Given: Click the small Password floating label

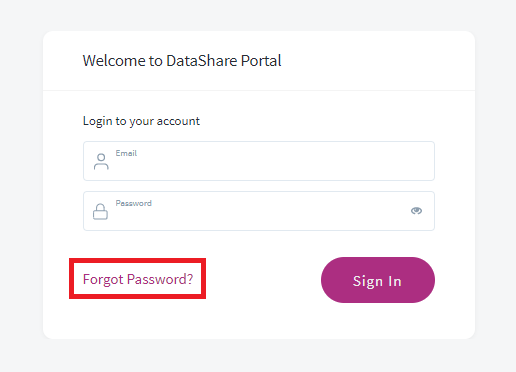Looking at the screenshot, I should click(x=133, y=203).
